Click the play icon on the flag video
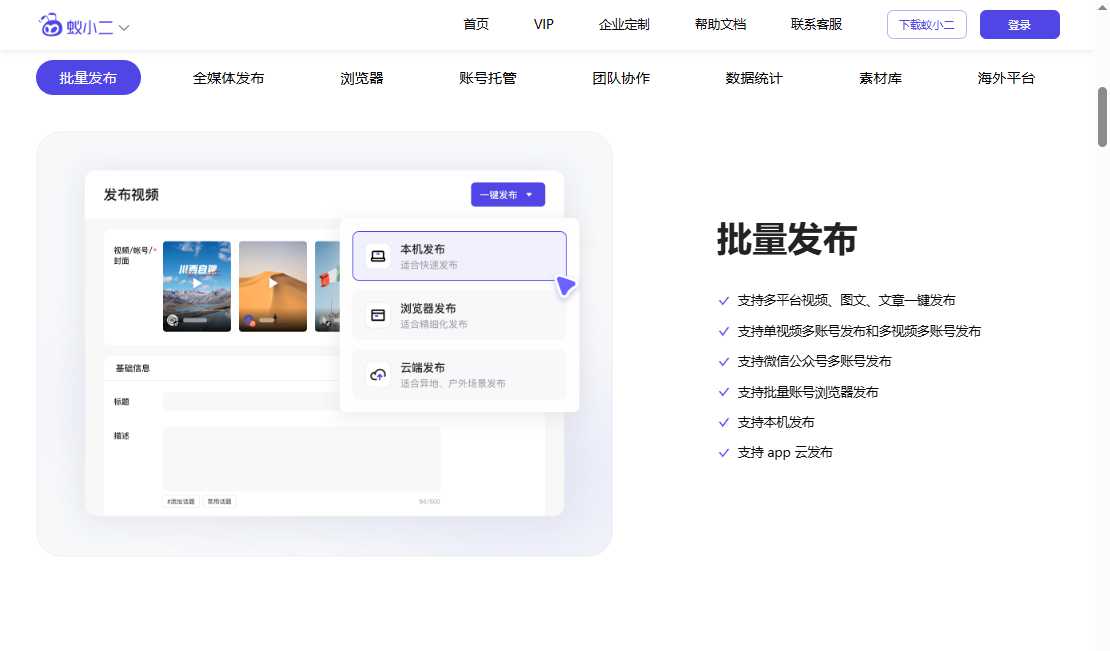Screen dimensions: 1110x651 point(330,285)
